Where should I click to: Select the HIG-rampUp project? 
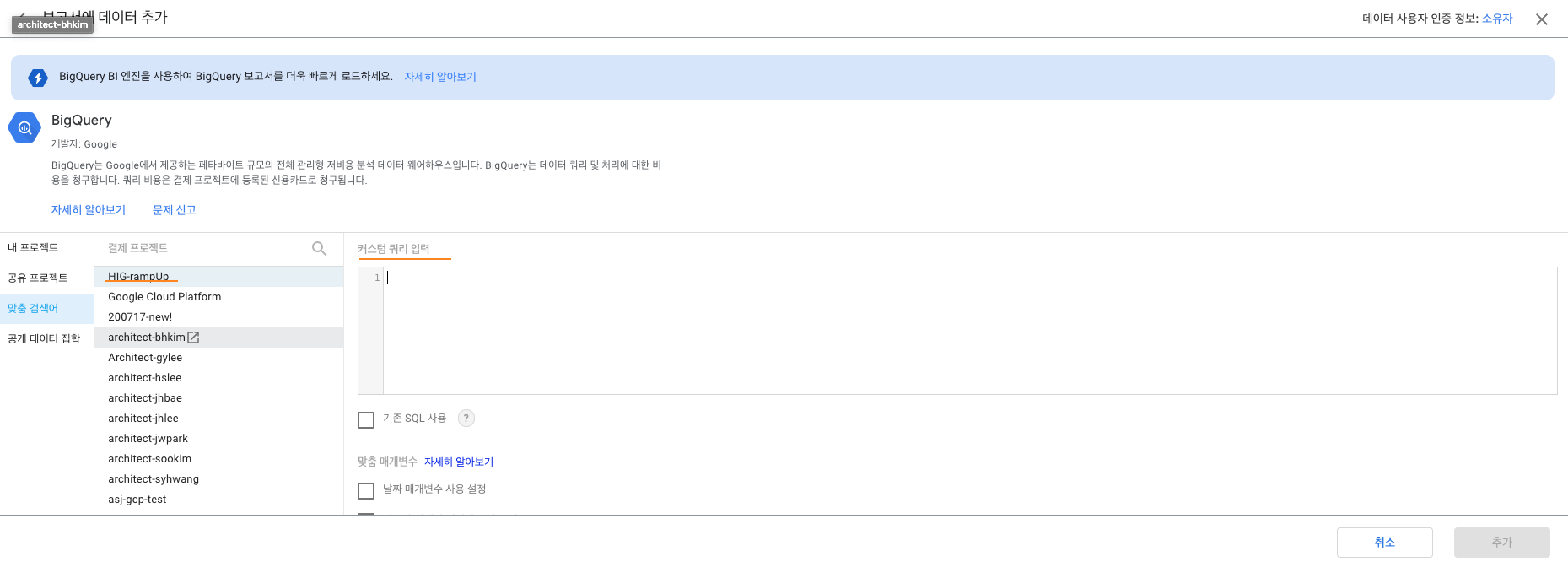[218, 277]
